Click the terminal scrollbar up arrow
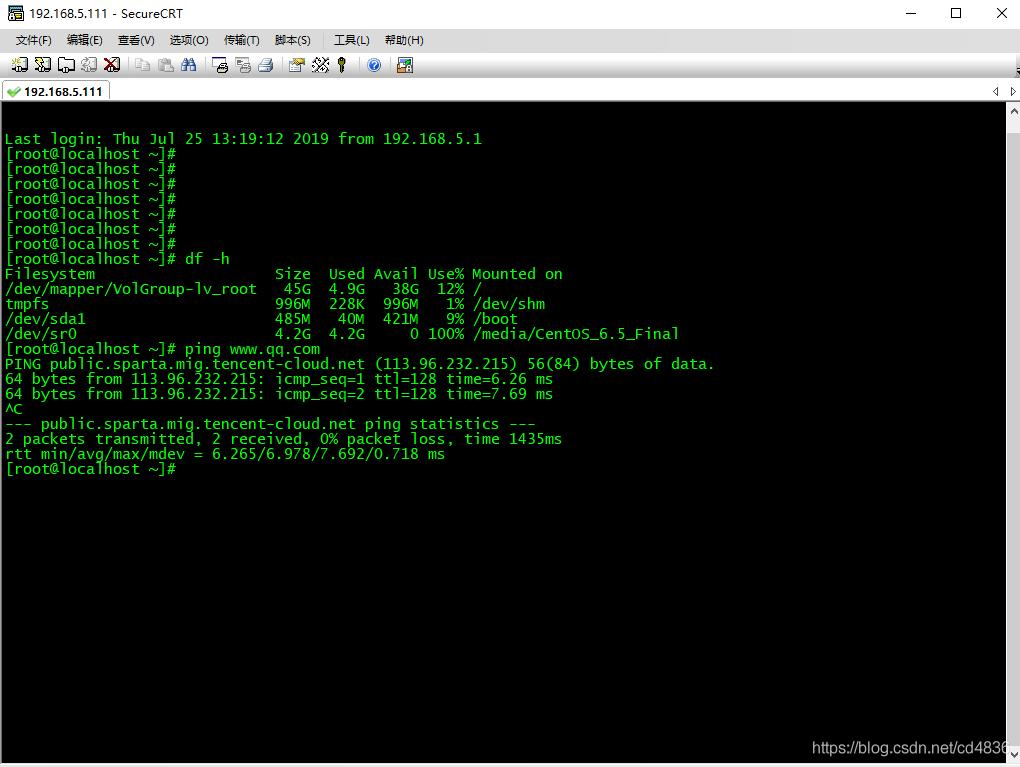Viewport: 1020px width, 767px height. pyautogui.click(x=1013, y=110)
